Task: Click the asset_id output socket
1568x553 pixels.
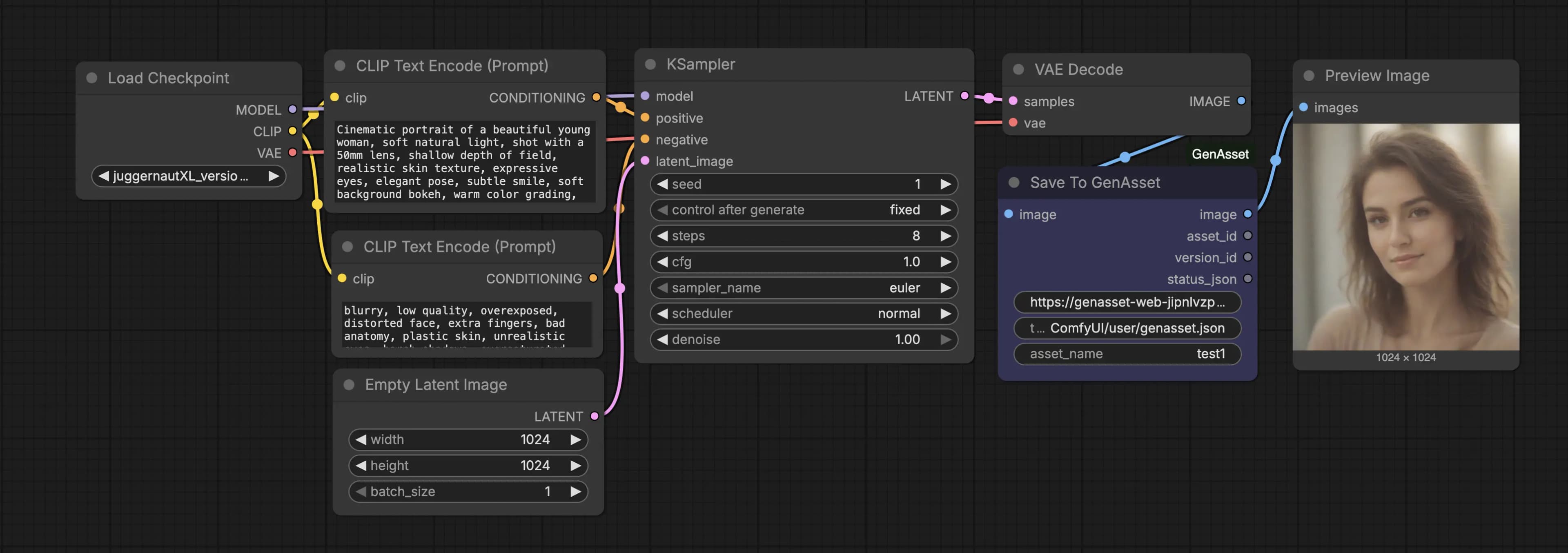Action: pyautogui.click(x=1248, y=236)
